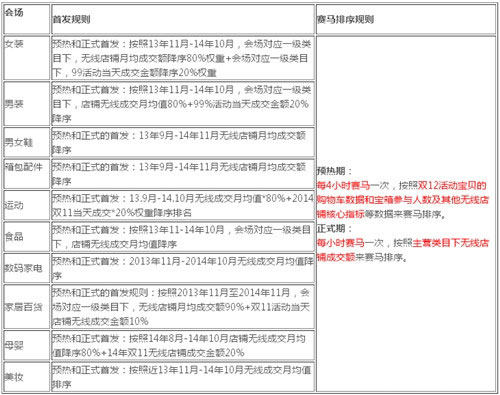The image size is (500, 395).
Task: Select the 家居百货 venue cell
Action: [27, 307]
